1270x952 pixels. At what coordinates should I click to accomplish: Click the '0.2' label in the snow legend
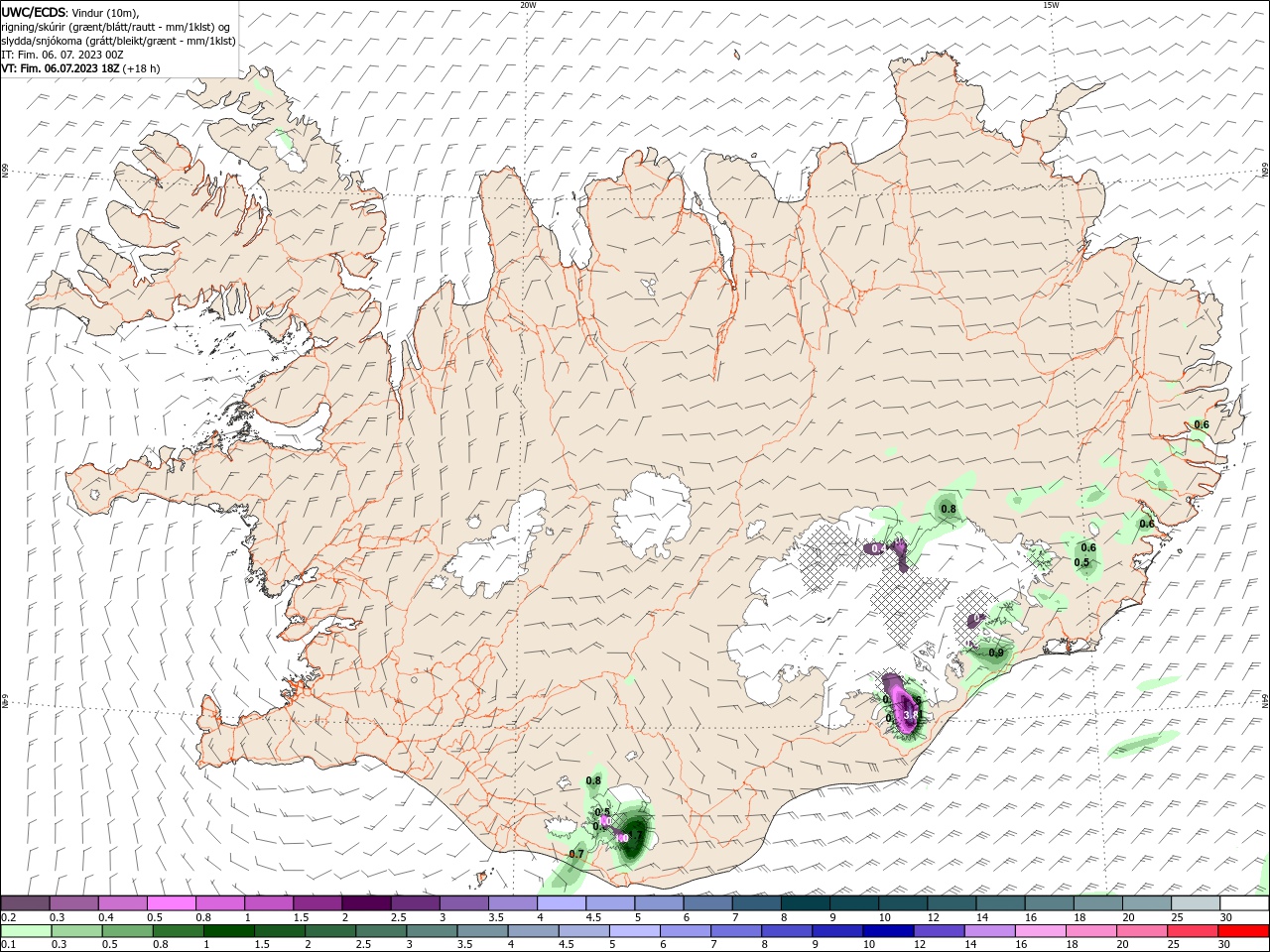(x=8, y=917)
